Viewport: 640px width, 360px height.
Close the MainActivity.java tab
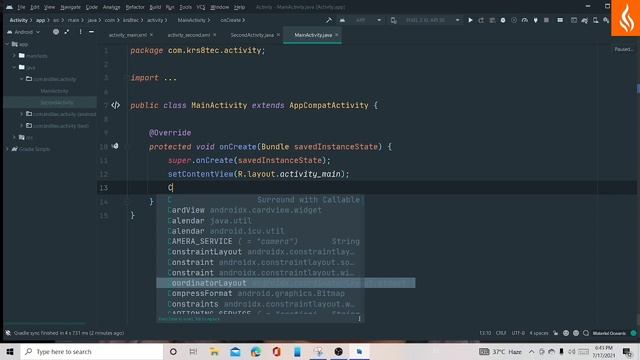click(x=337, y=35)
